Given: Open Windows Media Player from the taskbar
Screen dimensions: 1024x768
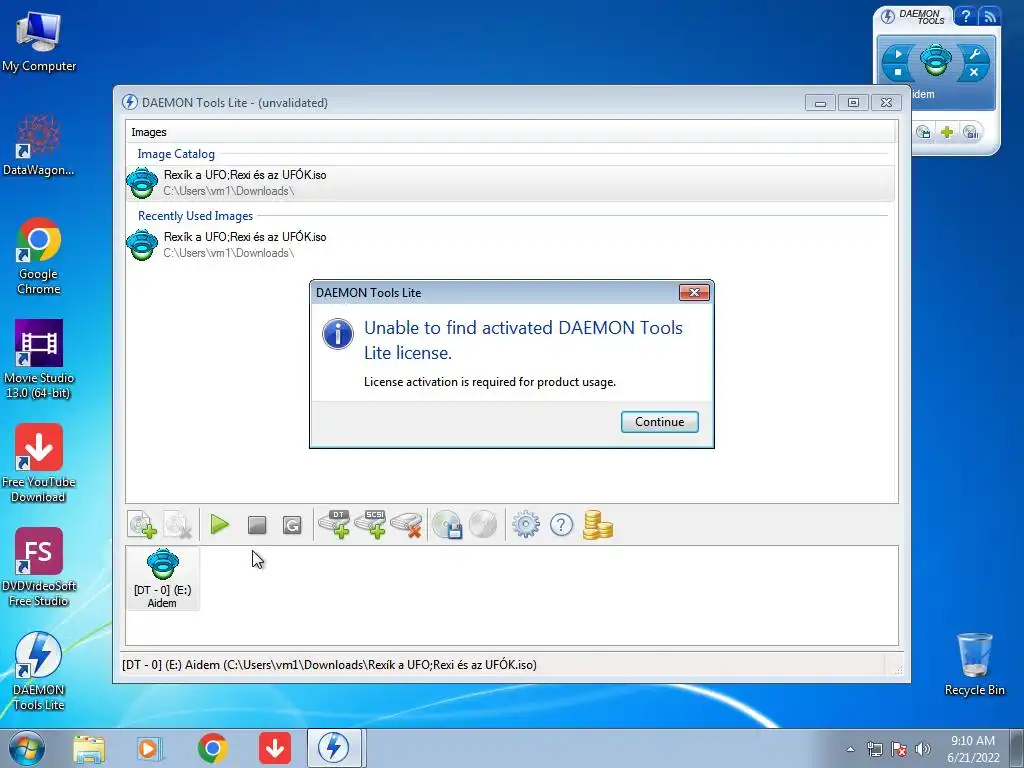Looking at the screenshot, I should (x=150, y=748).
